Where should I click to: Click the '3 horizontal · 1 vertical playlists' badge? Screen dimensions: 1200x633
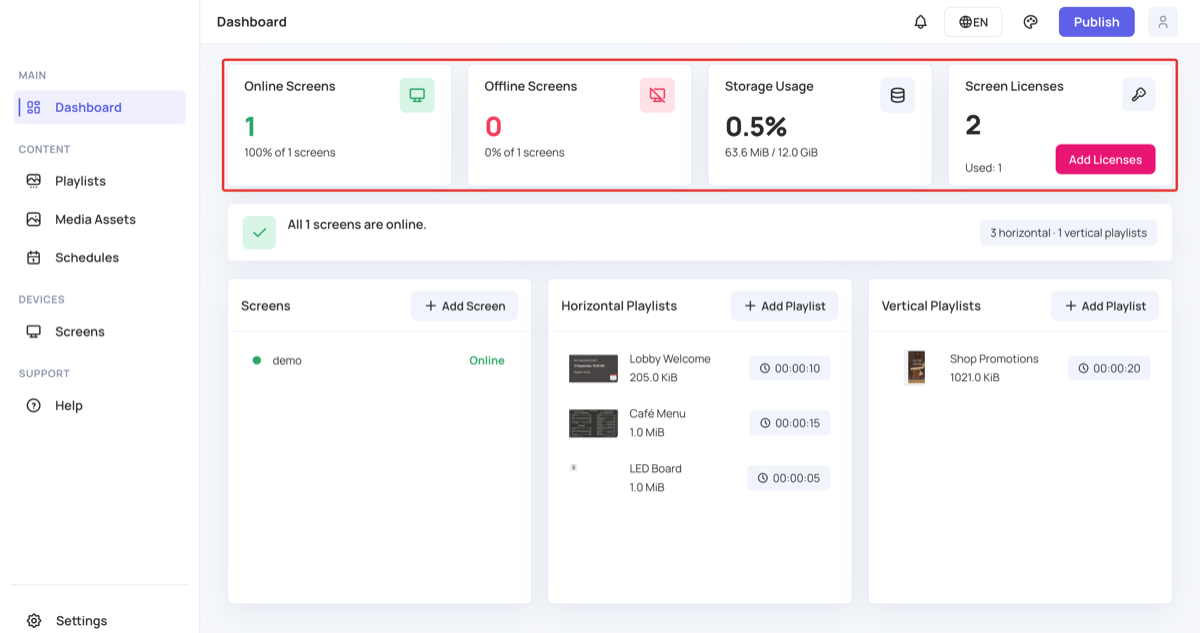pos(1068,233)
